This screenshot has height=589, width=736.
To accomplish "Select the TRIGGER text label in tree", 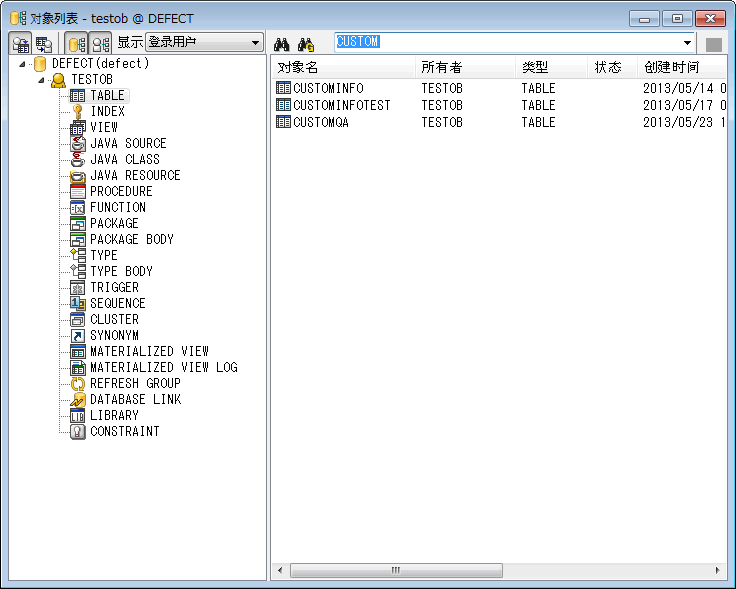I will (115, 288).
